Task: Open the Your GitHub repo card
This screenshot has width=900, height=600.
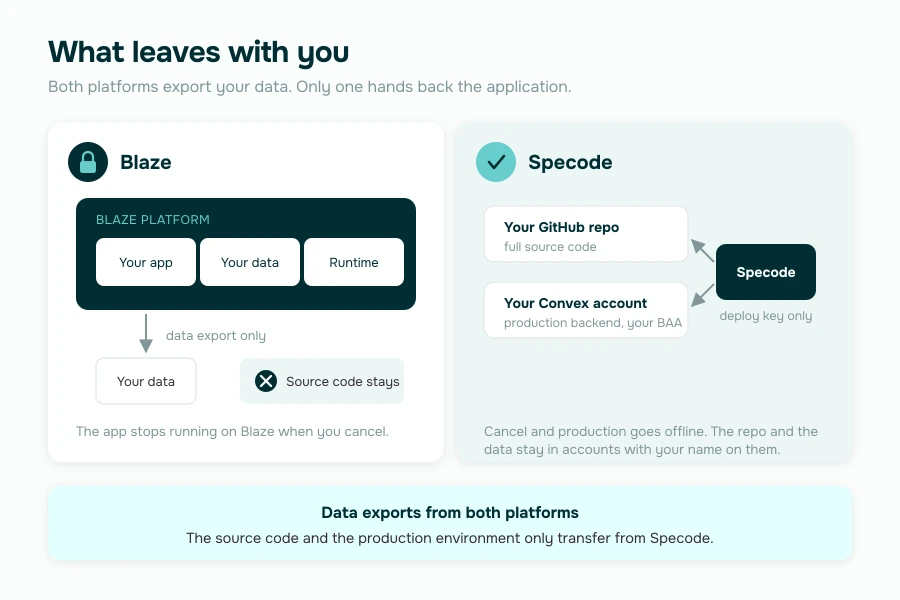Action: [x=585, y=234]
